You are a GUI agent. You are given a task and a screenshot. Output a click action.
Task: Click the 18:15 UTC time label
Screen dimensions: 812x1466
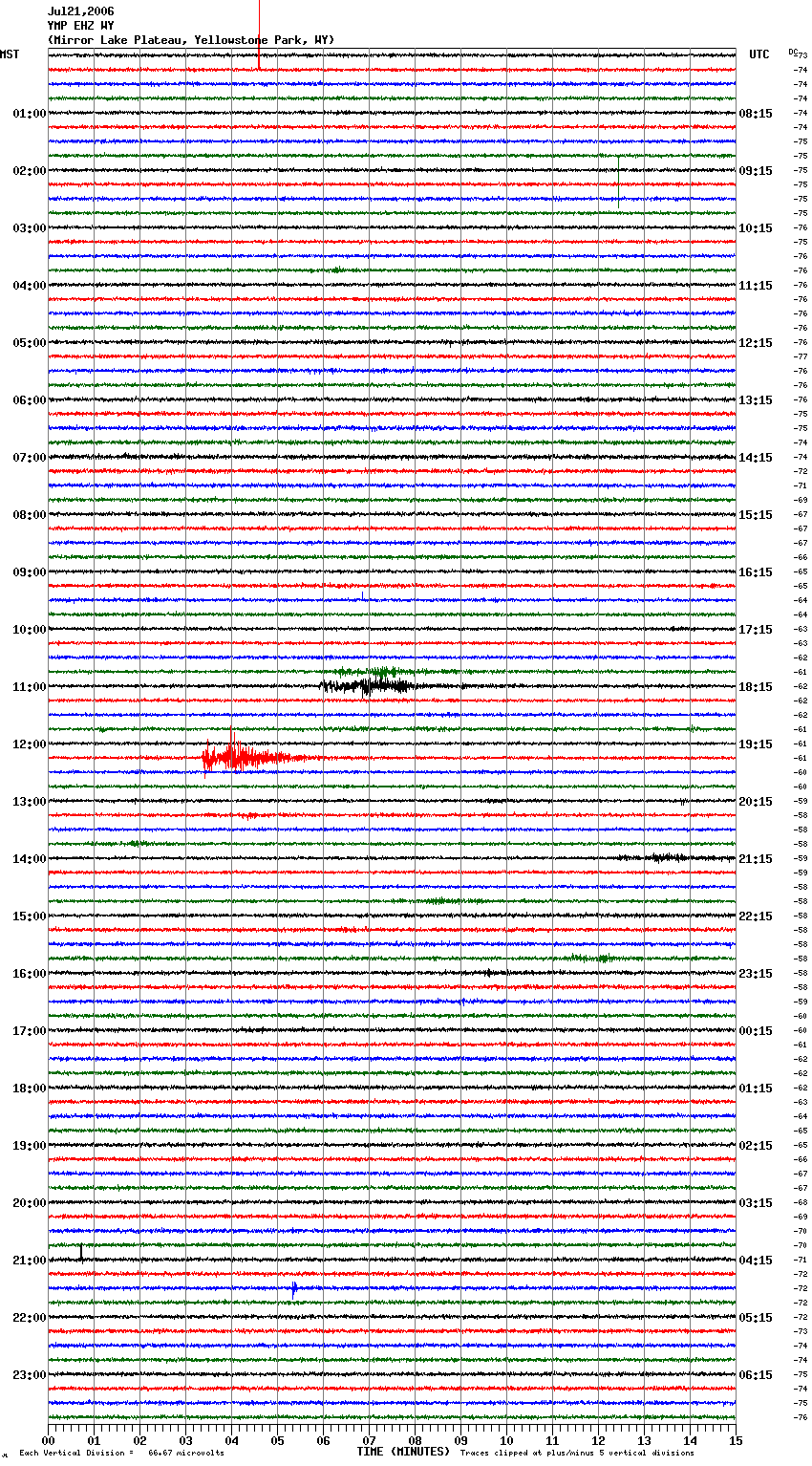(756, 687)
